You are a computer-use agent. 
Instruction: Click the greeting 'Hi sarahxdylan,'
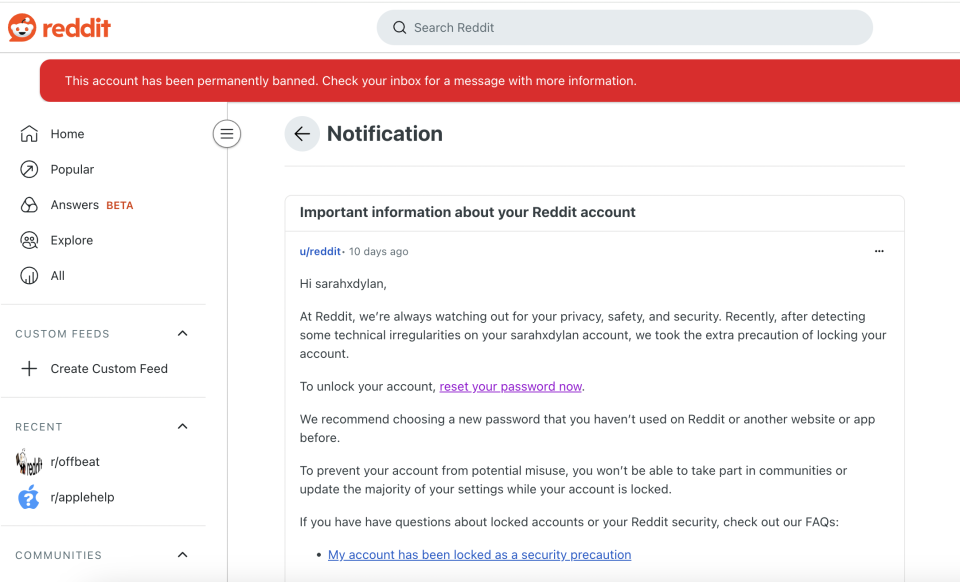tap(343, 284)
